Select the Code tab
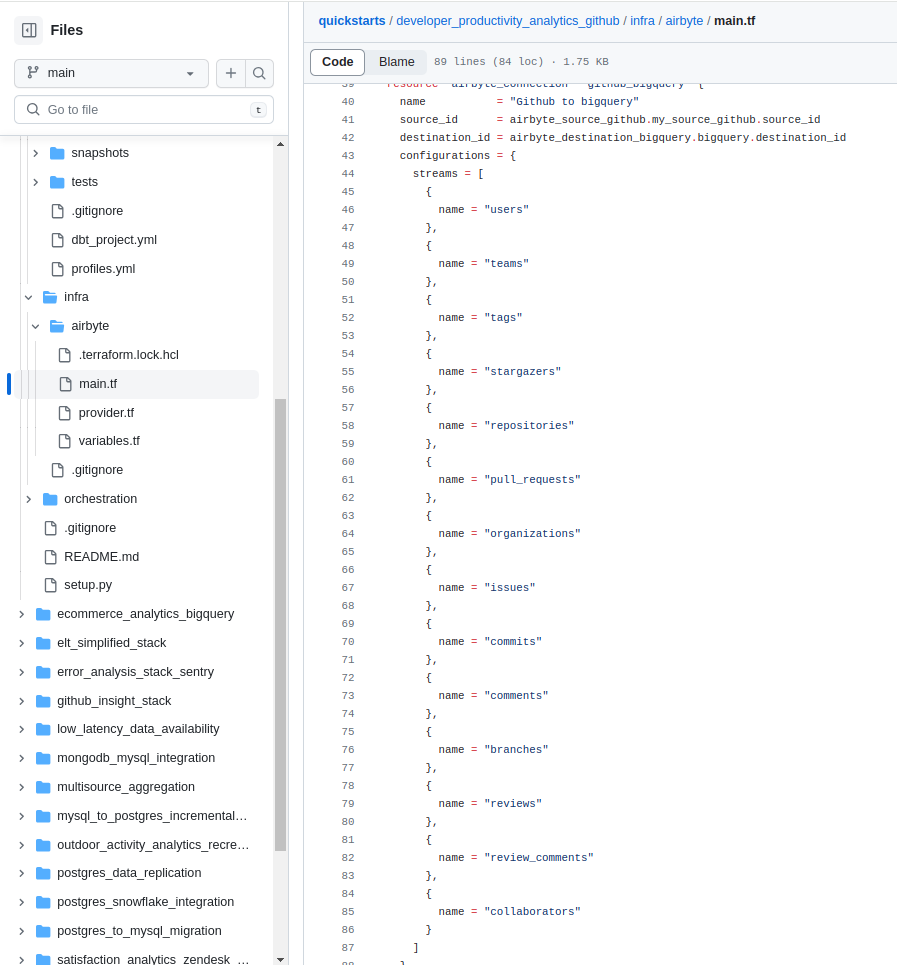 click(x=337, y=62)
